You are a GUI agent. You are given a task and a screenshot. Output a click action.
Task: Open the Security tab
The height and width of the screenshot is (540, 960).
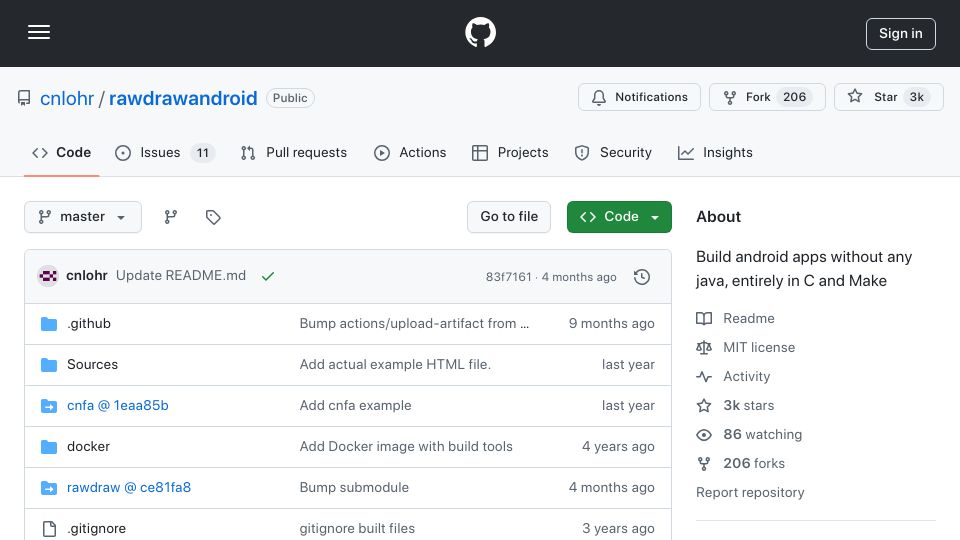(613, 152)
